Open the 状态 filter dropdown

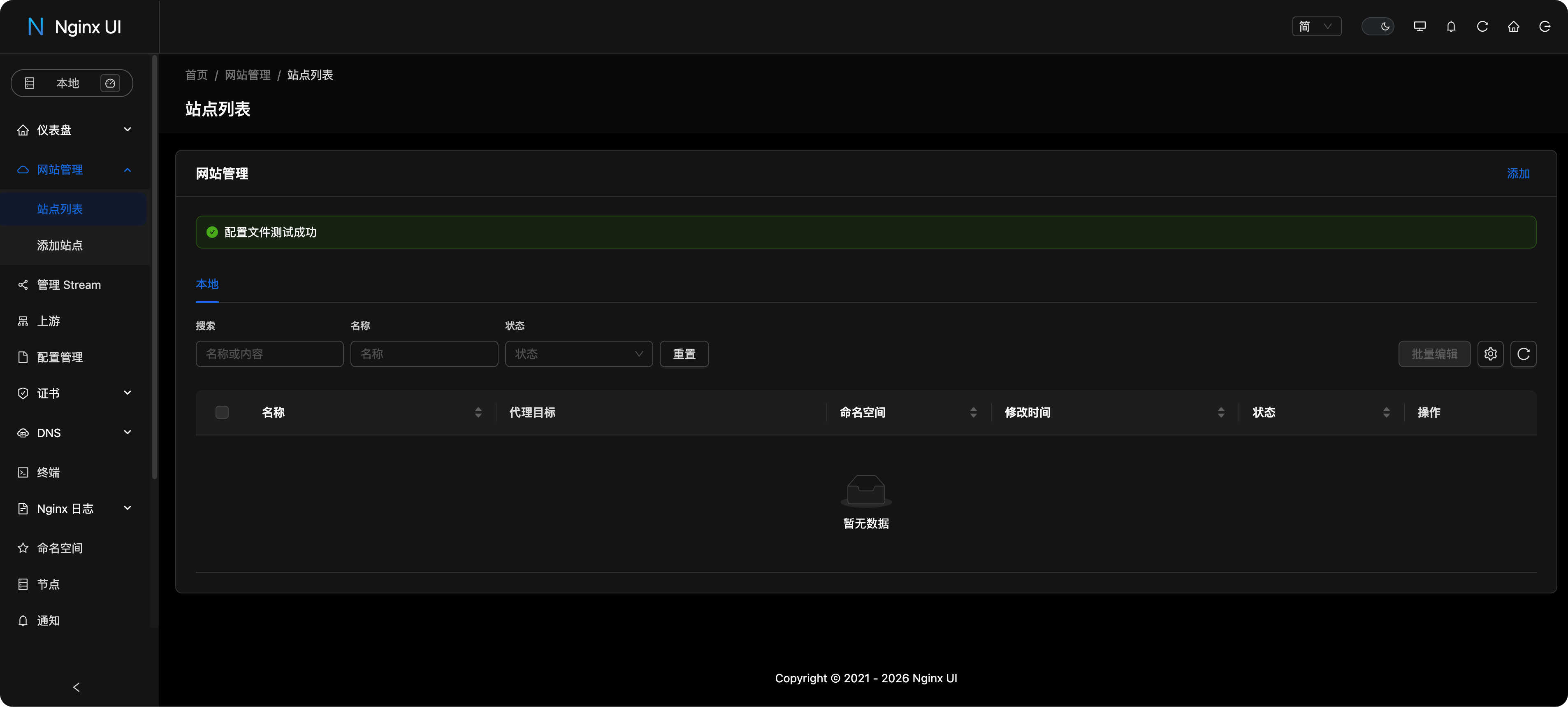pyautogui.click(x=578, y=354)
